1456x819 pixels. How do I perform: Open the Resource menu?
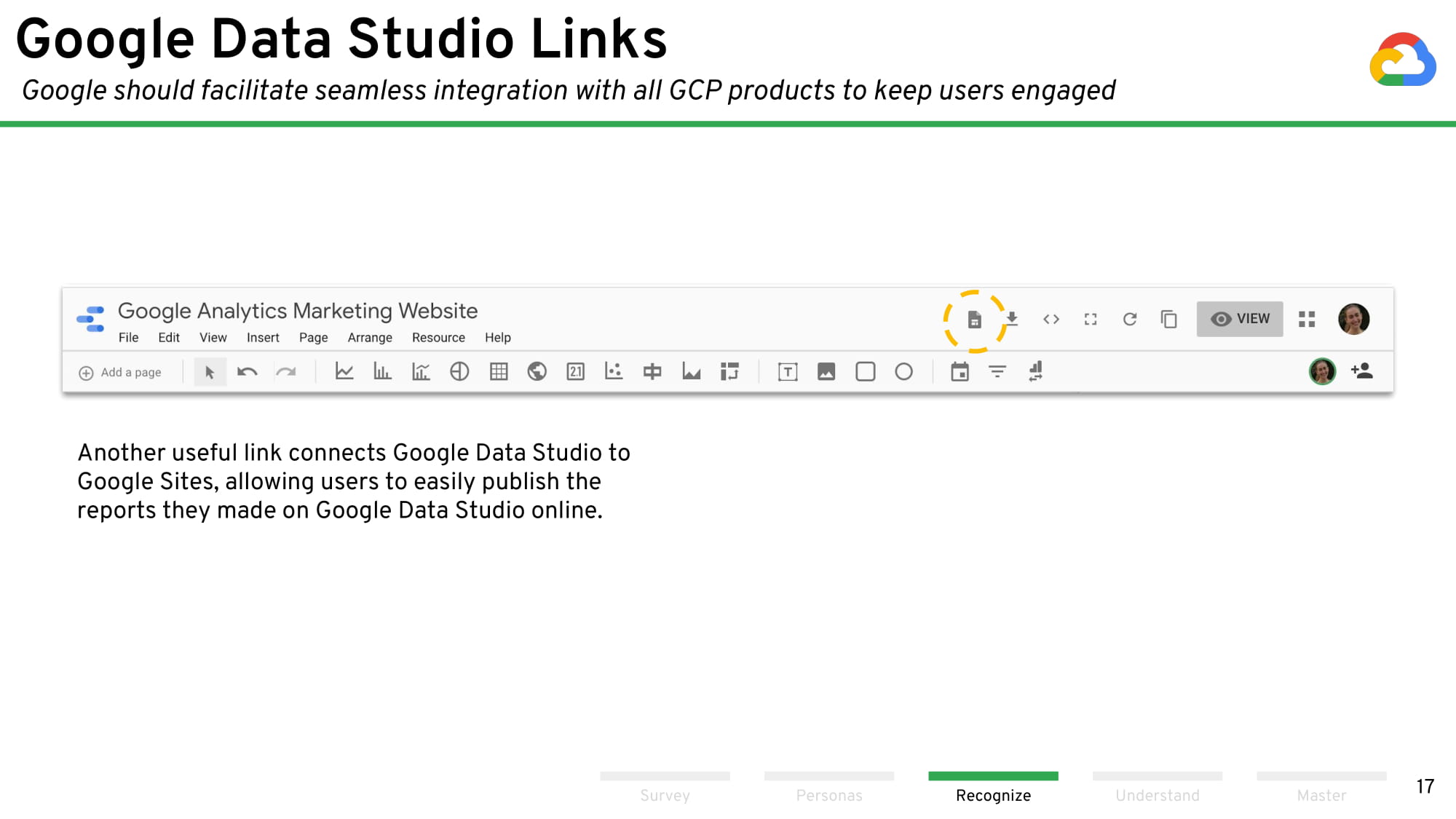click(x=438, y=338)
